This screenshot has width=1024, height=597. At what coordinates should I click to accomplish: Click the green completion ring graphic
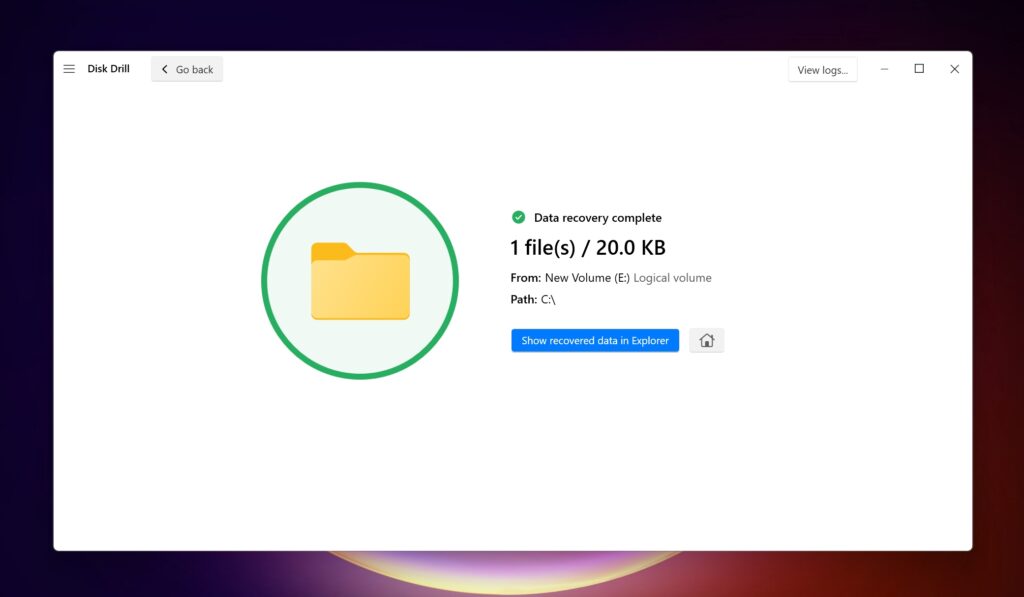click(x=360, y=185)
